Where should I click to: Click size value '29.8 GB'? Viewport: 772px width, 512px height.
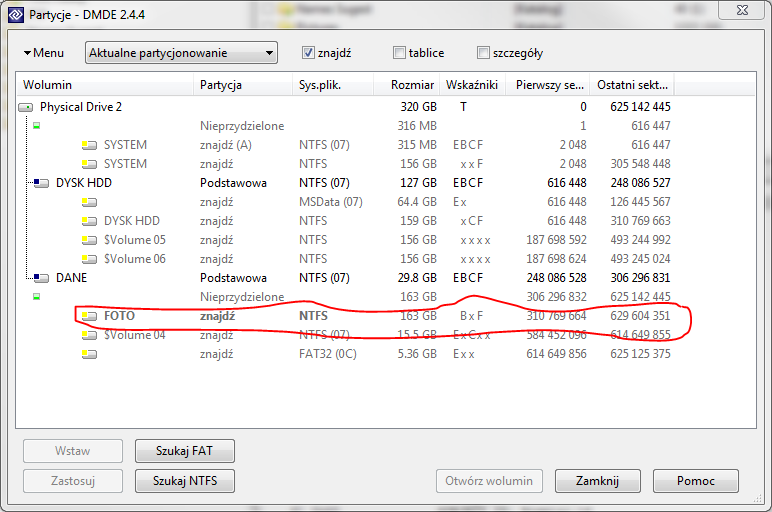[417, 278]
